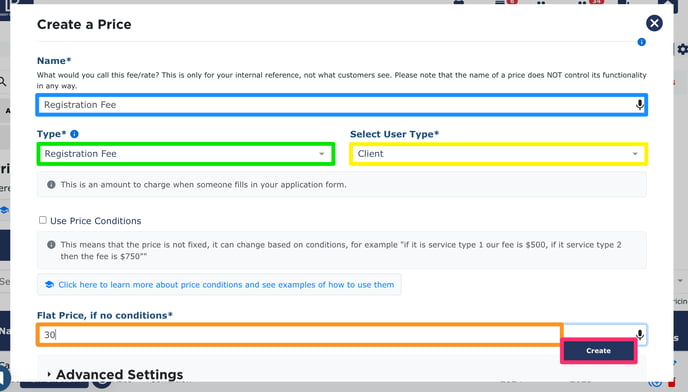This screenshot has height=392, width=688.
Task: Click the graduation cap icon in learn-more link
Action: point(49,284)
